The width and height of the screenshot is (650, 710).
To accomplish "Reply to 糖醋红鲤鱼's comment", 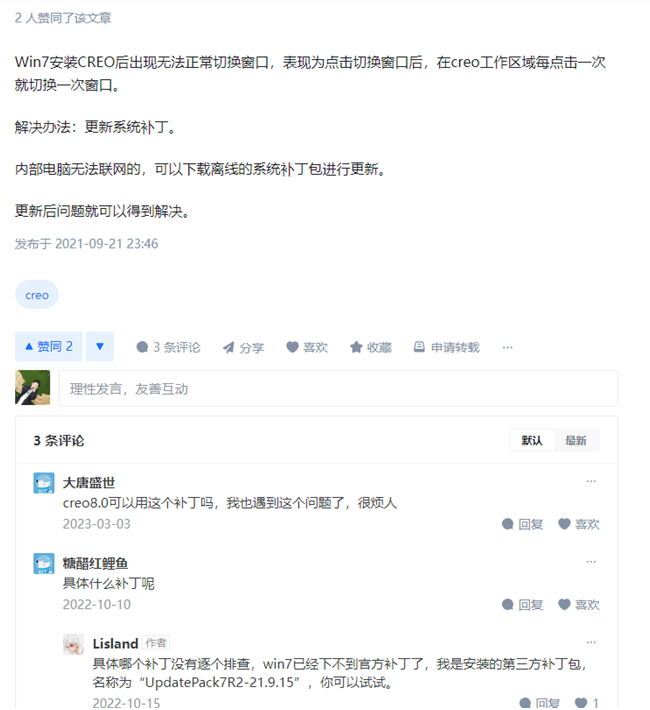I will coord(523,604).
